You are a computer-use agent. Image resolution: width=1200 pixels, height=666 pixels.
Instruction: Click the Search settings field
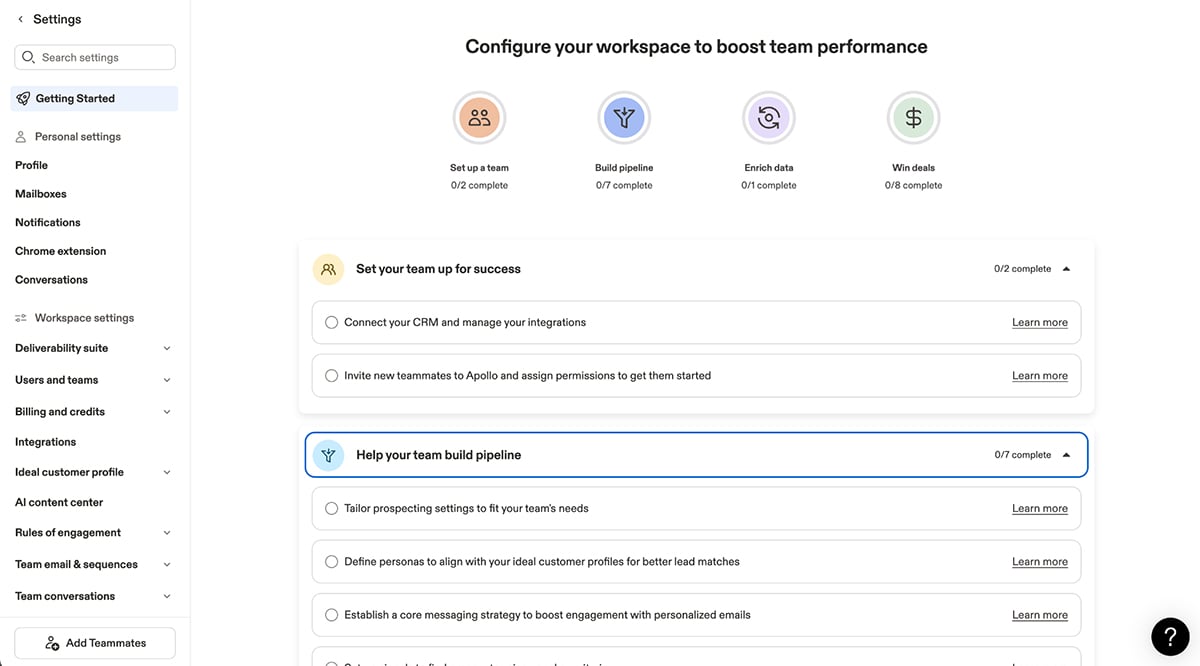(x=94, y=57)
